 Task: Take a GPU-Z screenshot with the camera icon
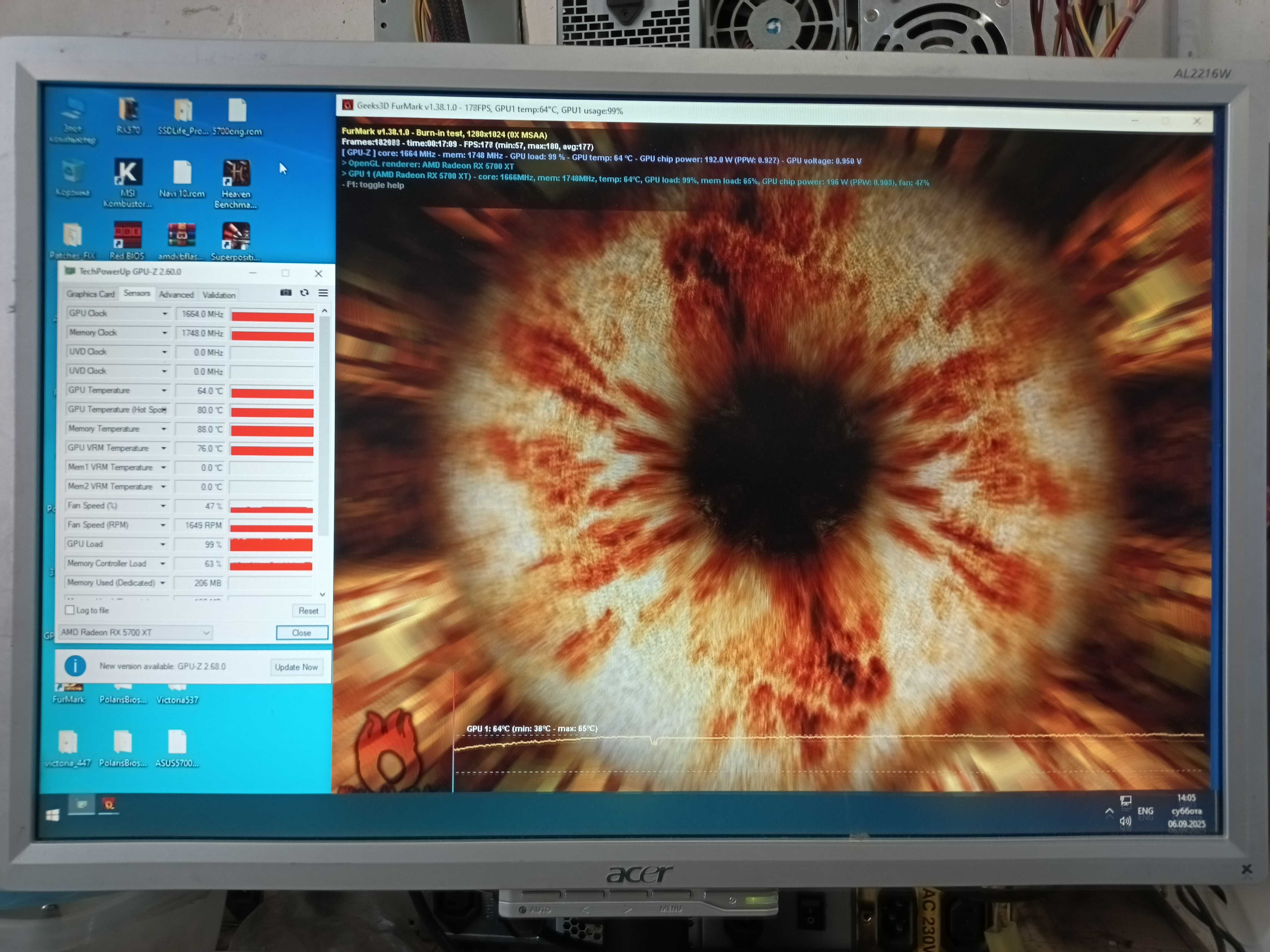(285, 293)
